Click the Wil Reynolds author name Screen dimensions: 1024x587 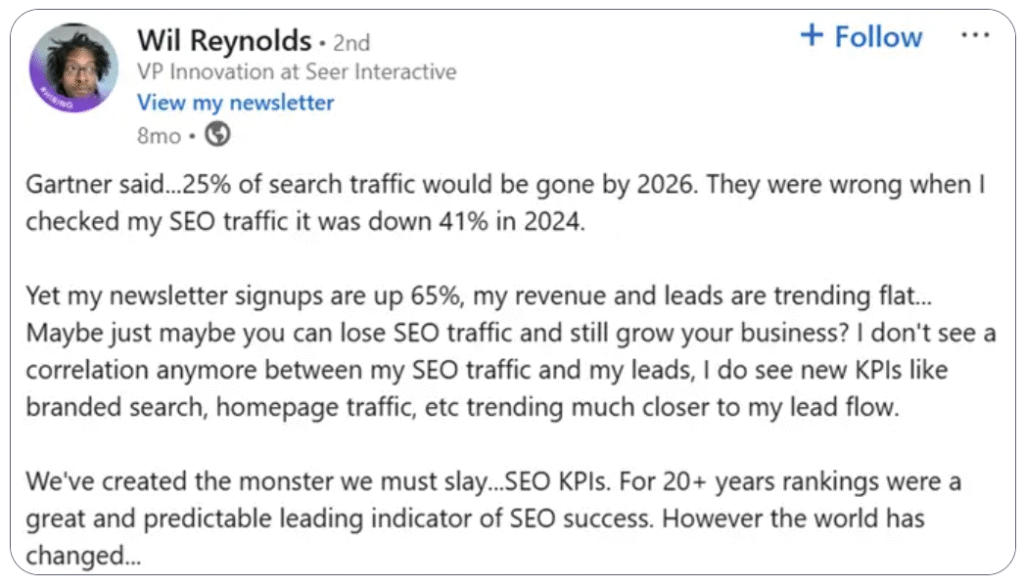click(224, 40)
